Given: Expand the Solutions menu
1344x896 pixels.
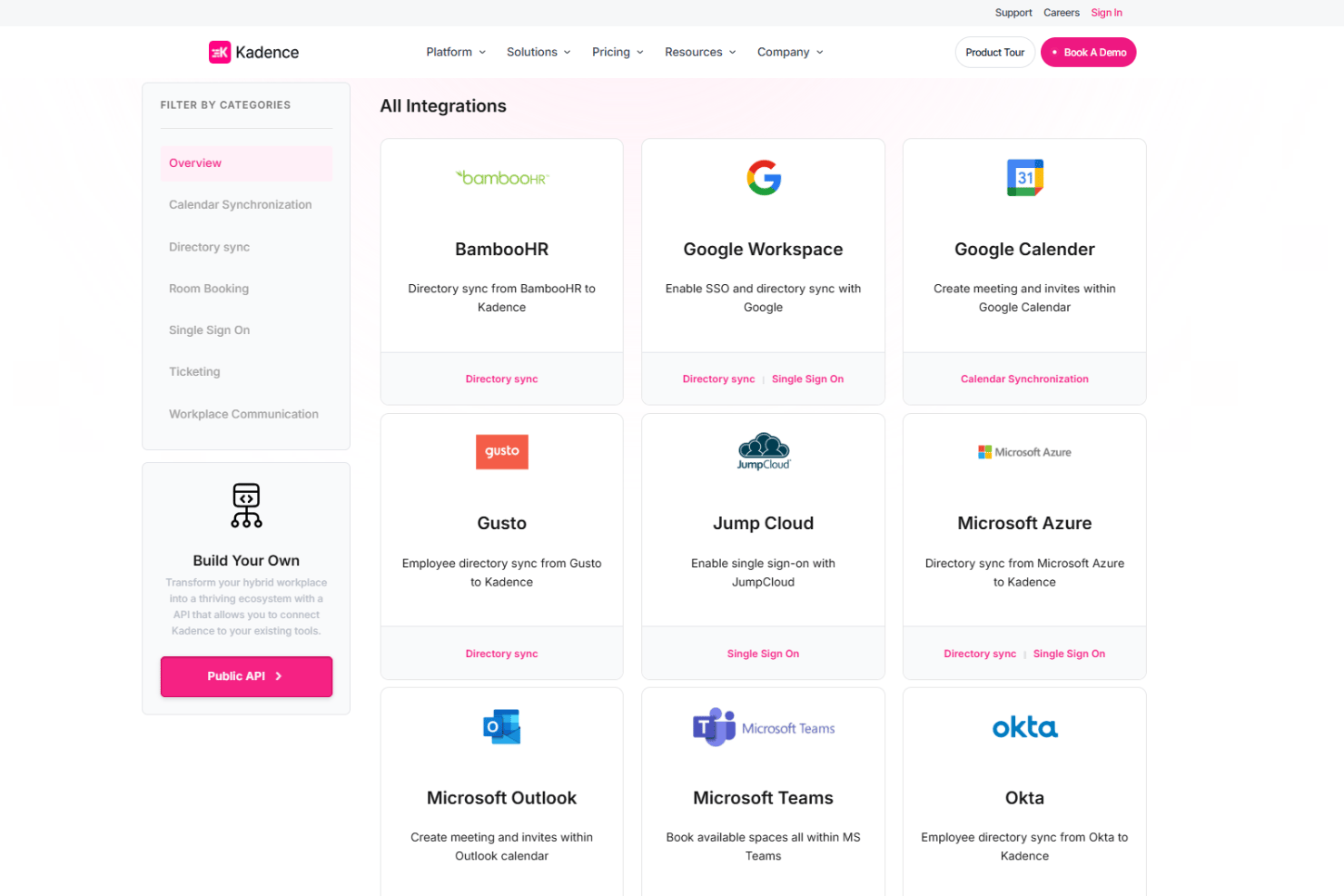Looking at the screenshot, I should point(539,52).
